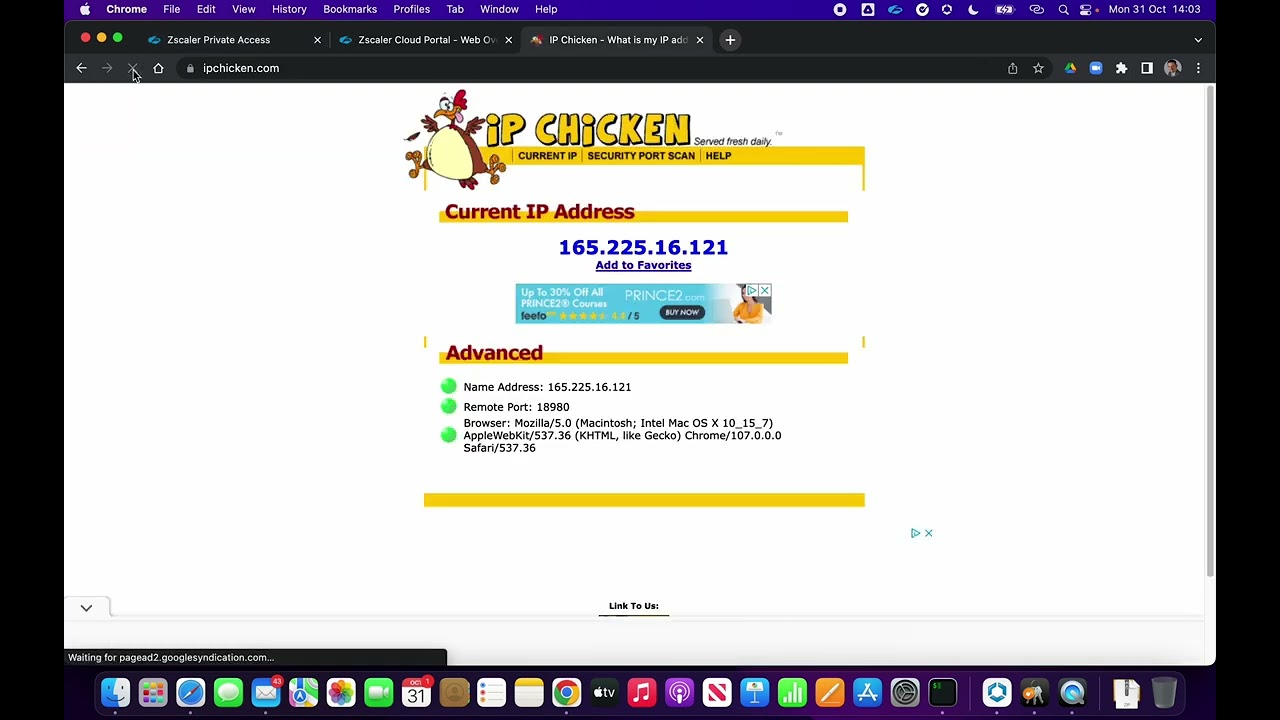Open App Store from the Dock
The width and height of the screenshot is (1280, 720).
[x=867, y=692]
